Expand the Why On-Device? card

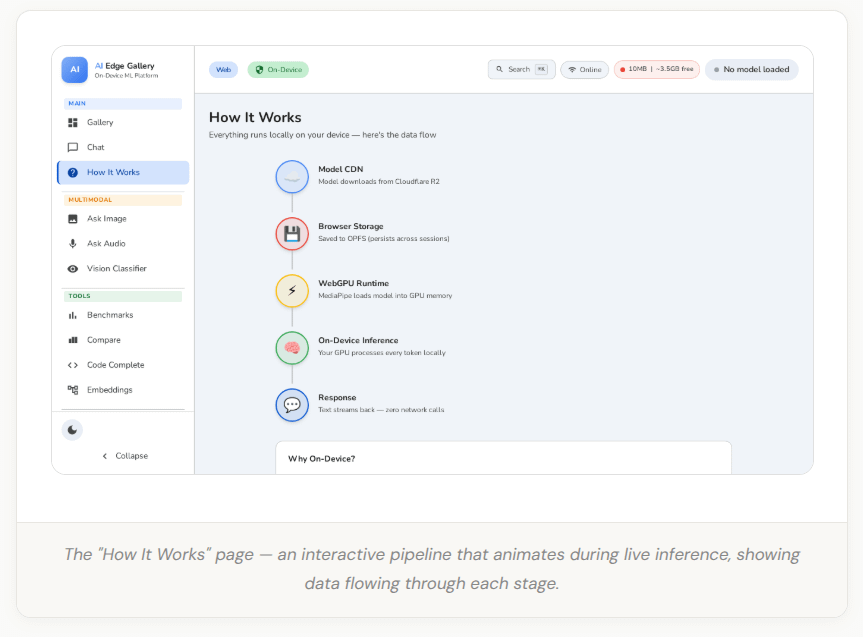503,458
